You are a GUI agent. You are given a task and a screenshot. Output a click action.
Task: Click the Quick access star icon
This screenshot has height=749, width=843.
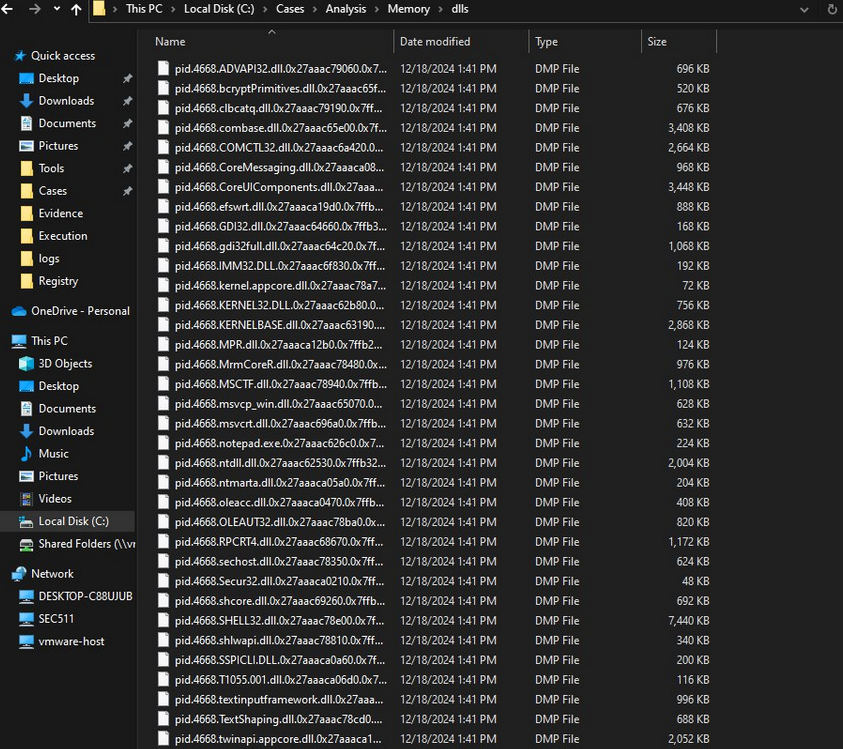[x=18, y=56]
